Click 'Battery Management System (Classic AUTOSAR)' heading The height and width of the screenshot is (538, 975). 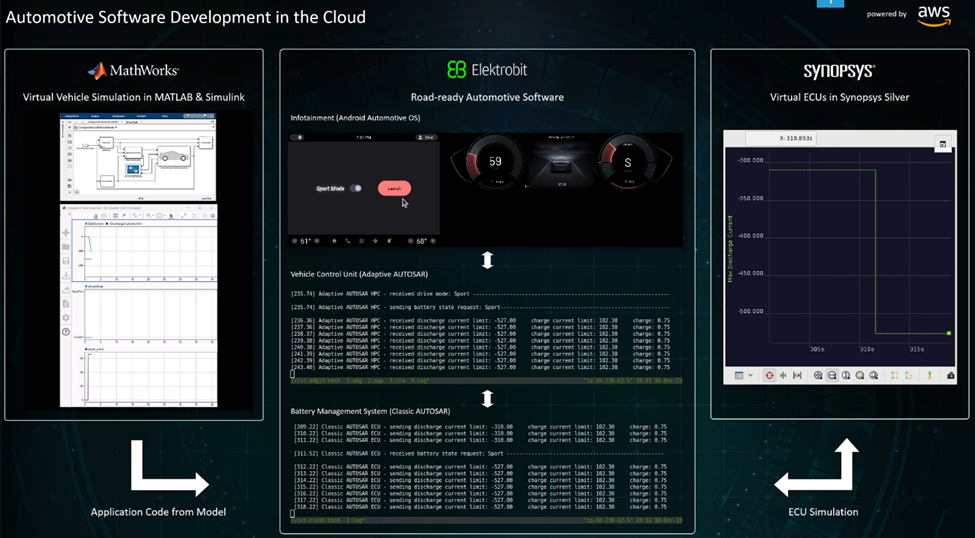371,411
